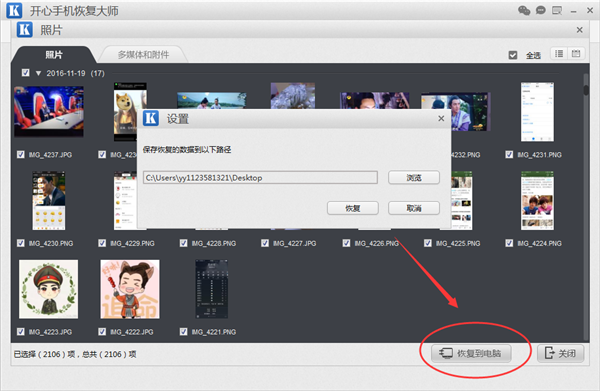600x391 pixels.
Task: Click the save path input field
Action: point(260,178)
